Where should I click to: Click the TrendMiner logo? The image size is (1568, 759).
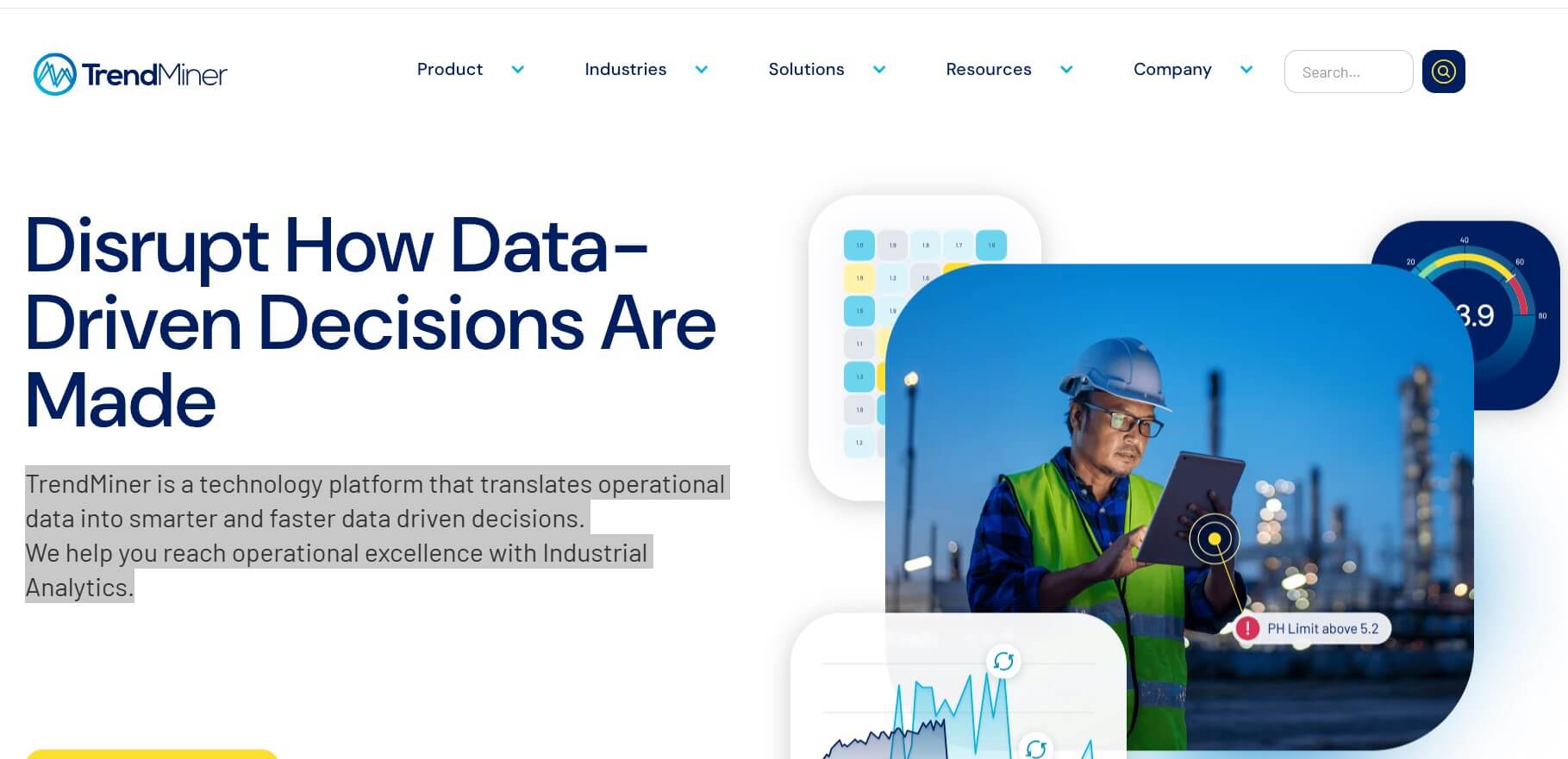(x=130, y=74)
